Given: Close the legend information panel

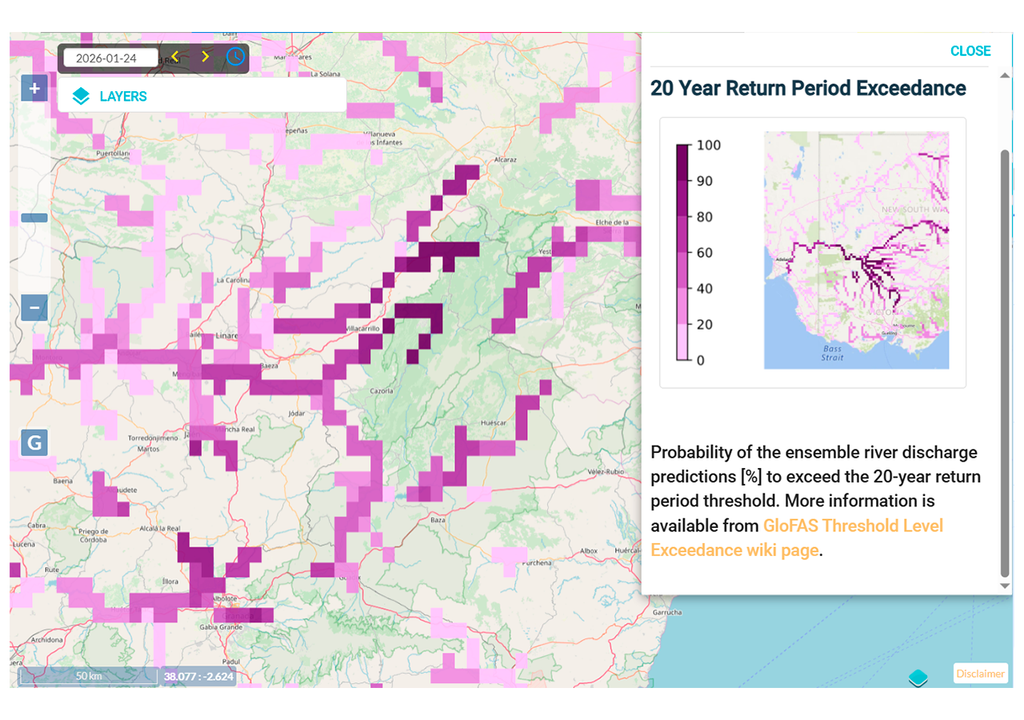Looking at the screenshot, I should (970, 51).
